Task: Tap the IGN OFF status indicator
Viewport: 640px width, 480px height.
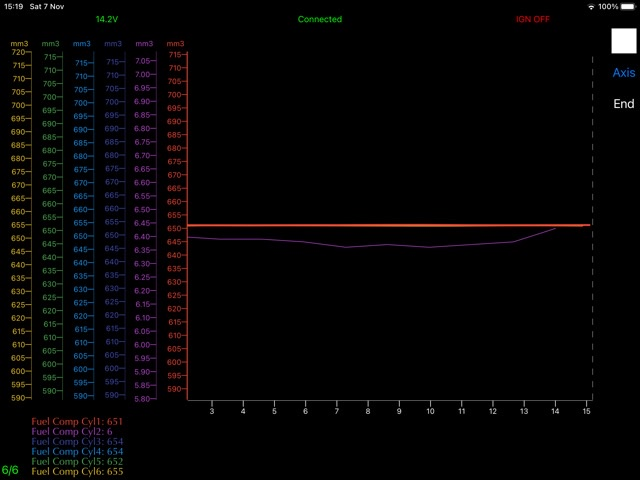Action: [x=533, y=19]
